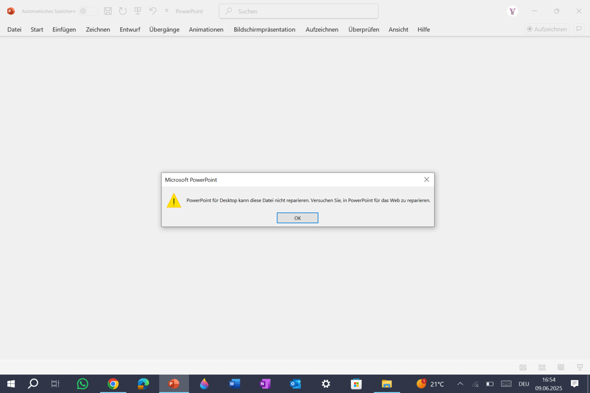Open the notification center icon
This screenshot has height=393, width=590.
point(575,384)
